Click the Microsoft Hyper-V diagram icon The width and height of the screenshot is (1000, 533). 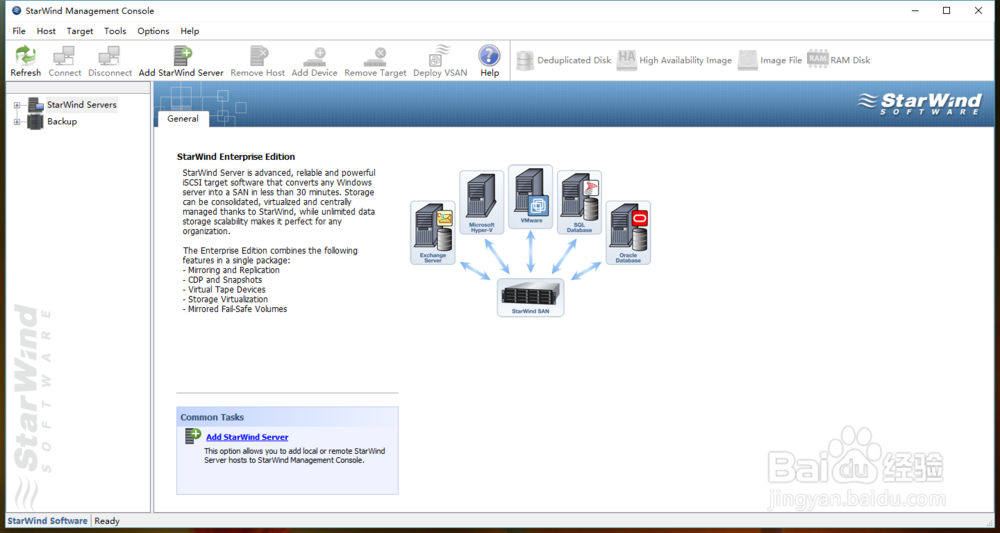(x=482, y=202)
